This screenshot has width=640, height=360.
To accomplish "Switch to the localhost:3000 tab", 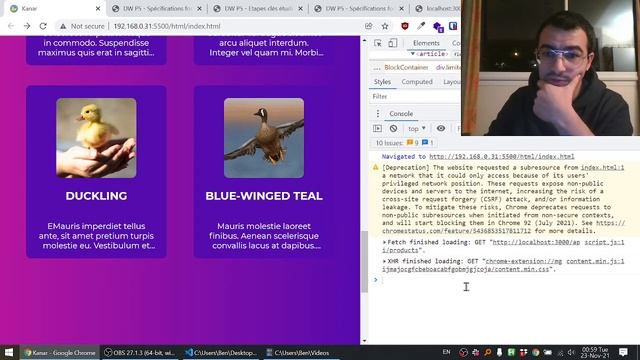I will click(437, 9).
